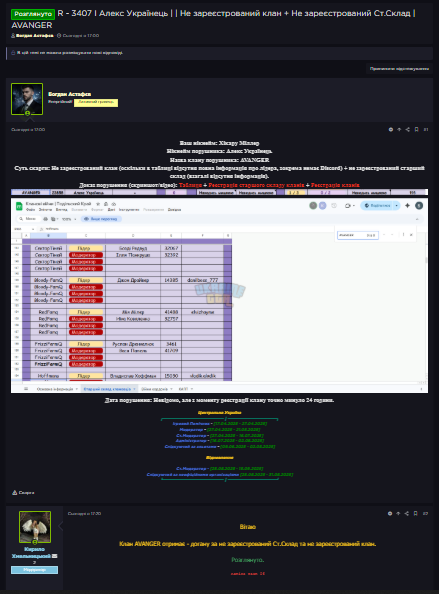Select first sheet tab at bottom
Screen dimensions: 439x594
57,389
